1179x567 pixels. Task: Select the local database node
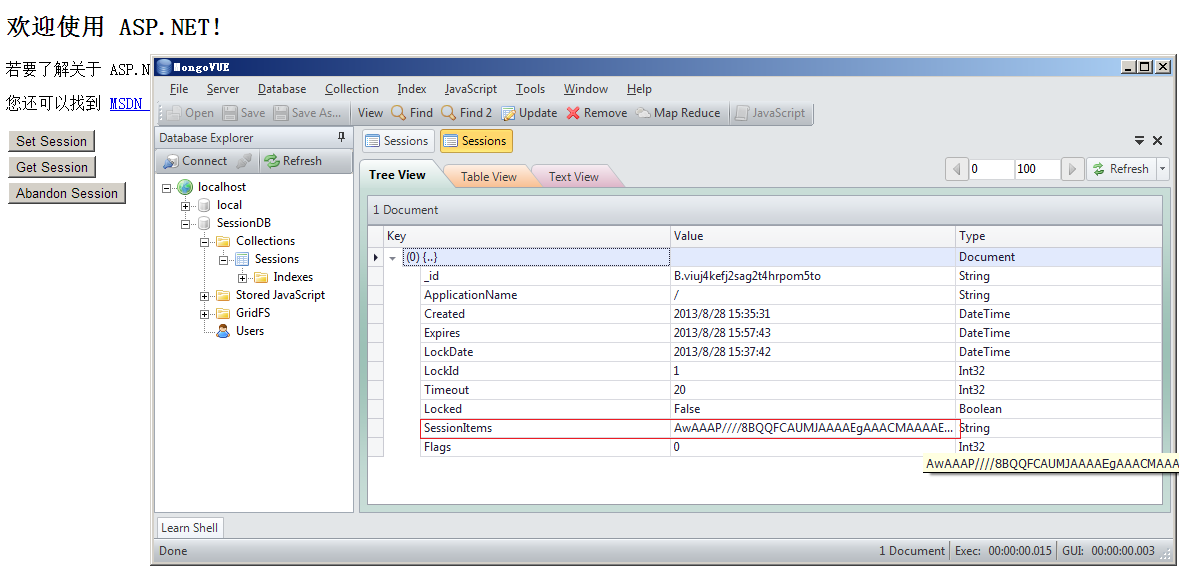point(229,205)
